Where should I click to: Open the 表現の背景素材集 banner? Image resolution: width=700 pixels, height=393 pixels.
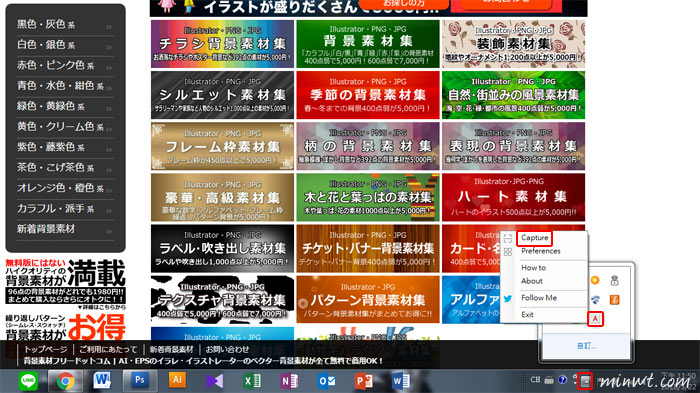coord(513,146)
